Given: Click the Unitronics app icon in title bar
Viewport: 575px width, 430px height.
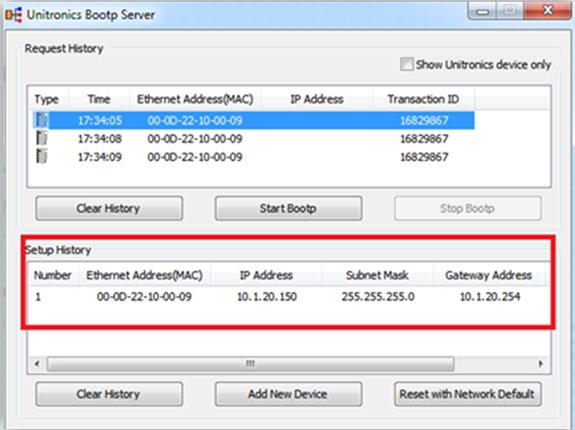Looking at the screenshot, I should click(14, 15).
